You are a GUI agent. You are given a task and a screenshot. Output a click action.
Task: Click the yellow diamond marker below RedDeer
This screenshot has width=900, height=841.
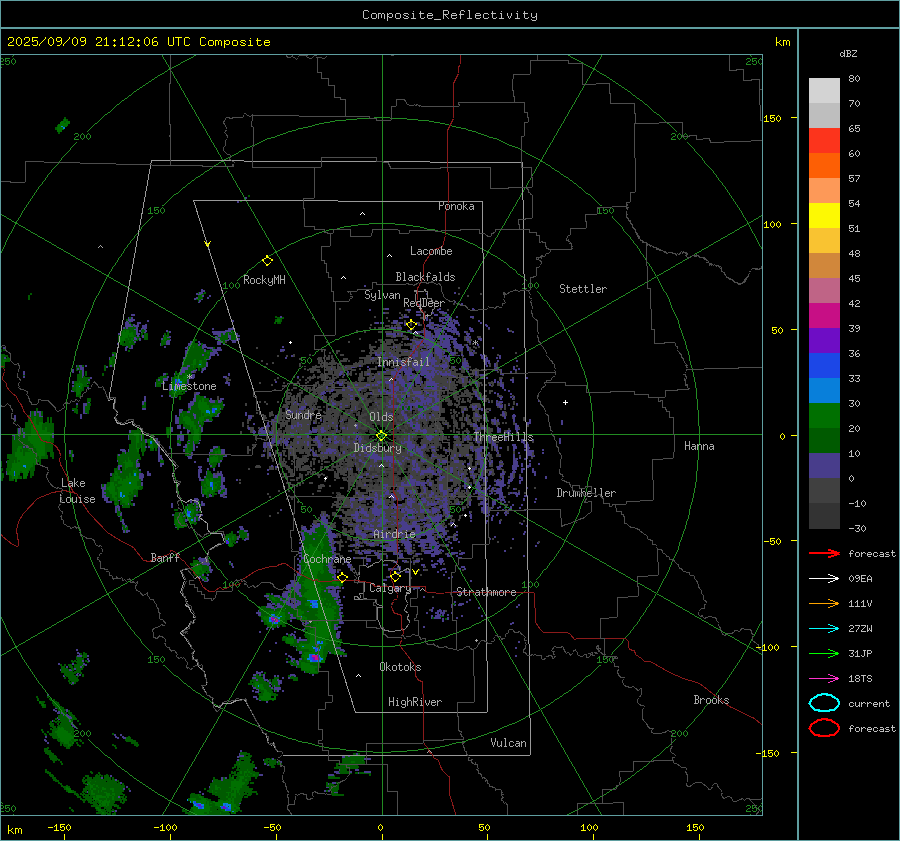(411, 325)
